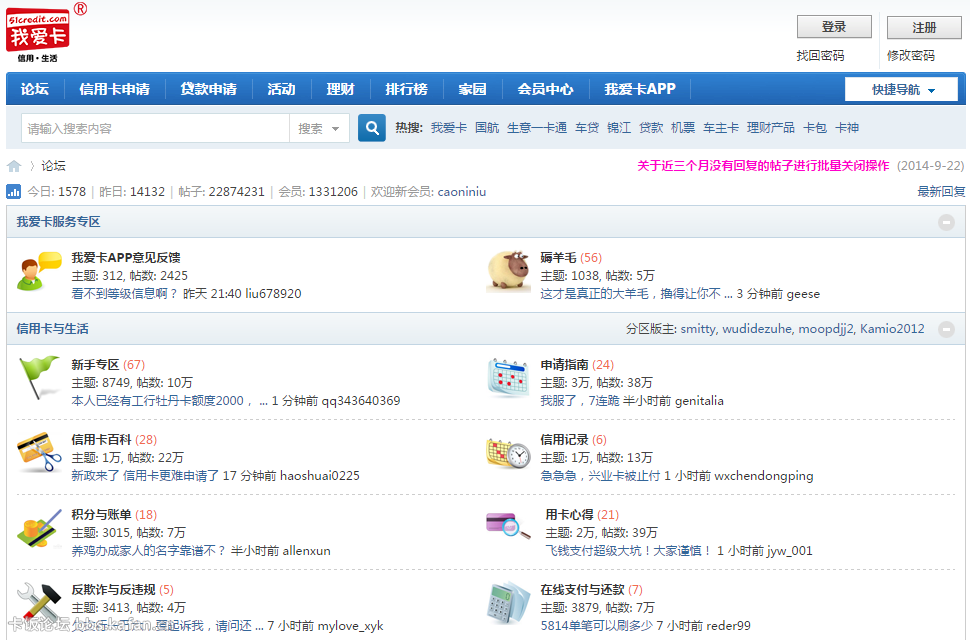Click hot search term 卡神
Screen dimensions: 970x640
[x=847, y=128]
